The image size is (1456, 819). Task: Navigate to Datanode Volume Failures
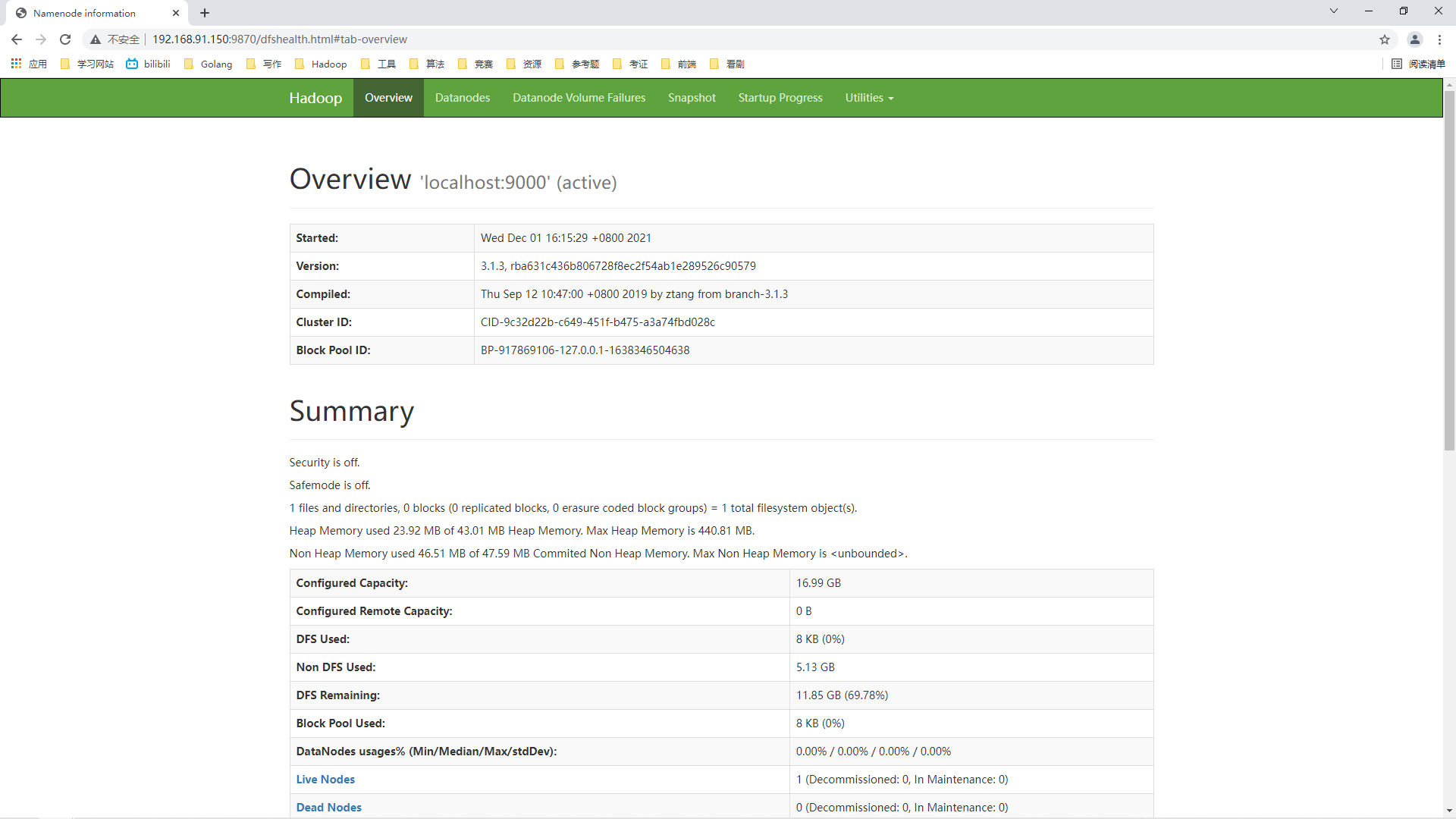[x=579, y=97]
